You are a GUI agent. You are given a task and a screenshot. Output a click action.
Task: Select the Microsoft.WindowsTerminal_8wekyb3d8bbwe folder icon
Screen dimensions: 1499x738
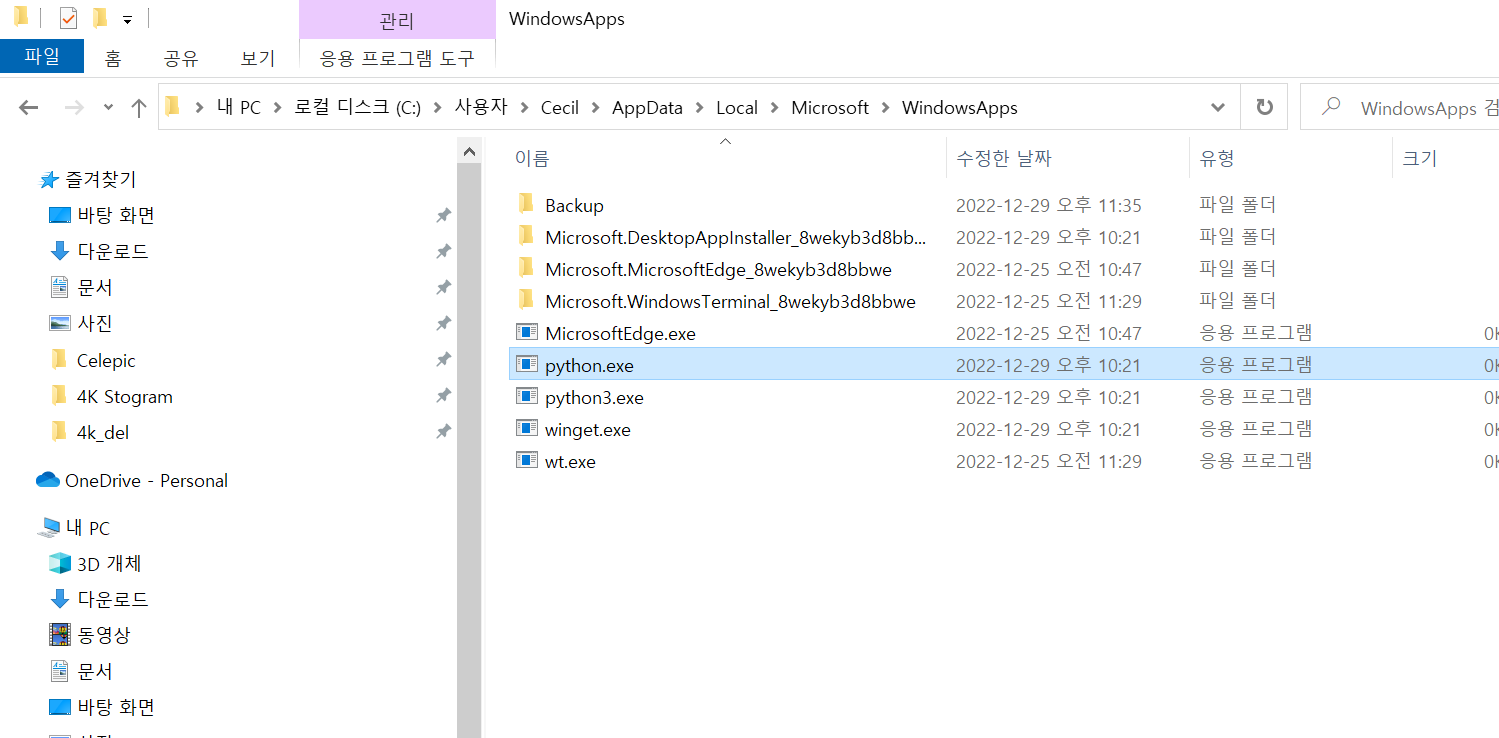[526, 300]
